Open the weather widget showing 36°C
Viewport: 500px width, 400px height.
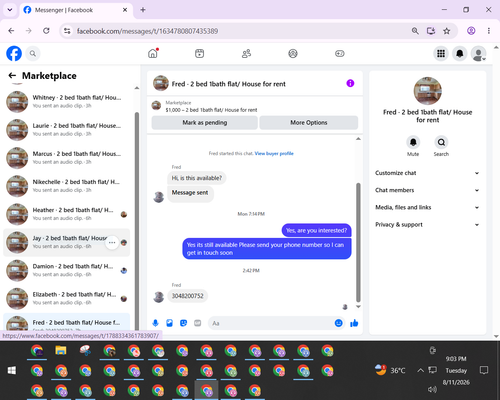pyautogui.click(x=390, y=370)
